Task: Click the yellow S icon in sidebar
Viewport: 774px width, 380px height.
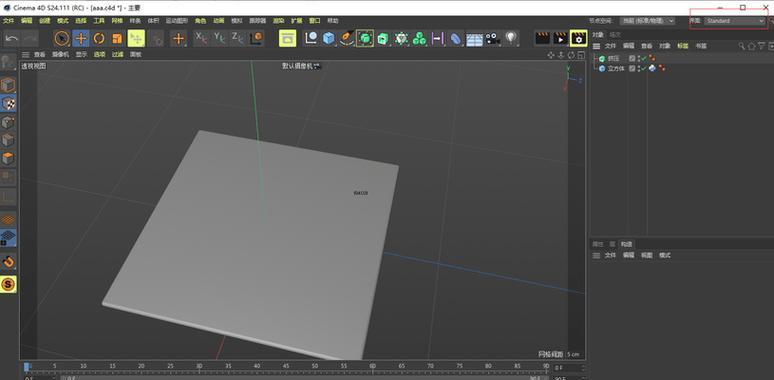Action: 8,284
